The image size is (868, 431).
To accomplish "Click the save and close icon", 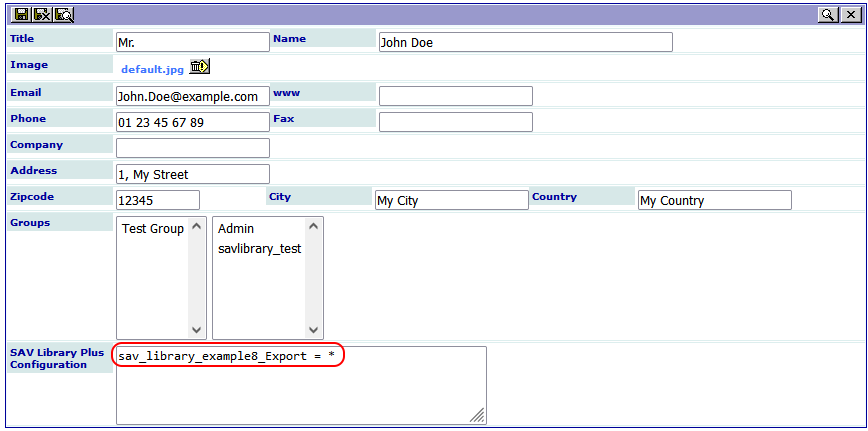I will (43, 15).
